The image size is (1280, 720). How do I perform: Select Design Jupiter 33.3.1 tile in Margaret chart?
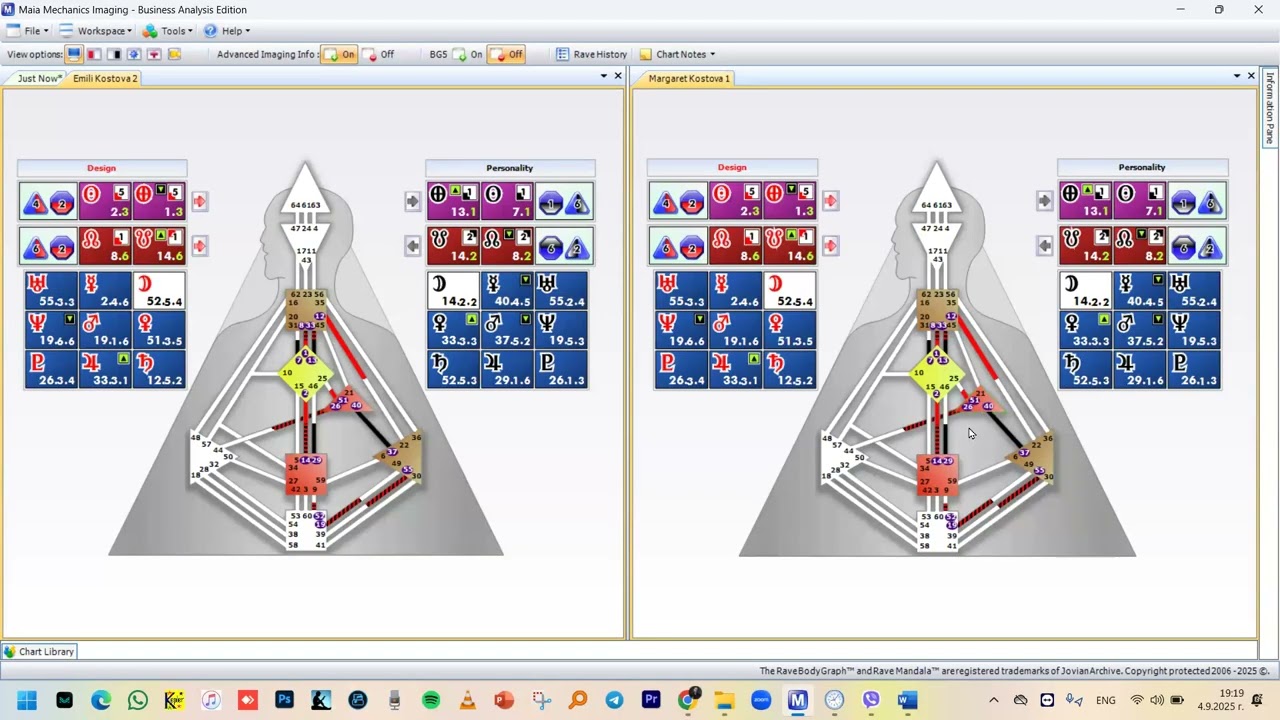(735, 369)
